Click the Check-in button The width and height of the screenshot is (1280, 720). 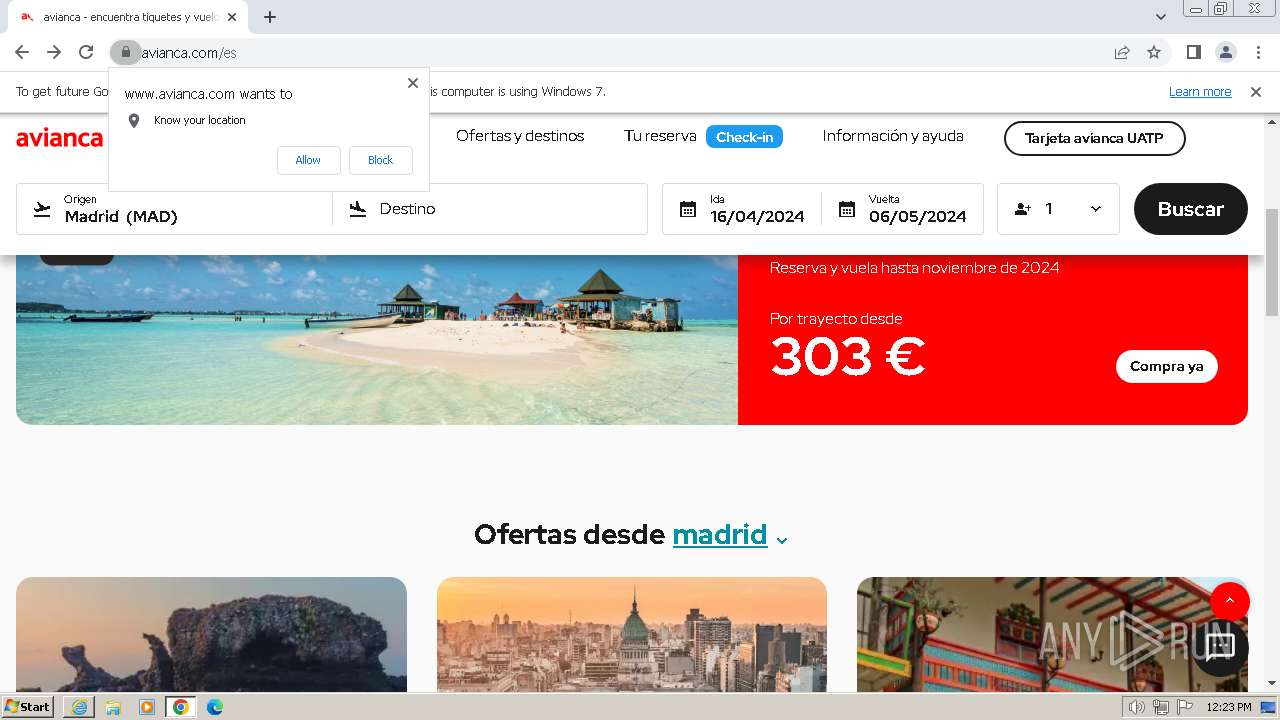(x=744, y=137)
